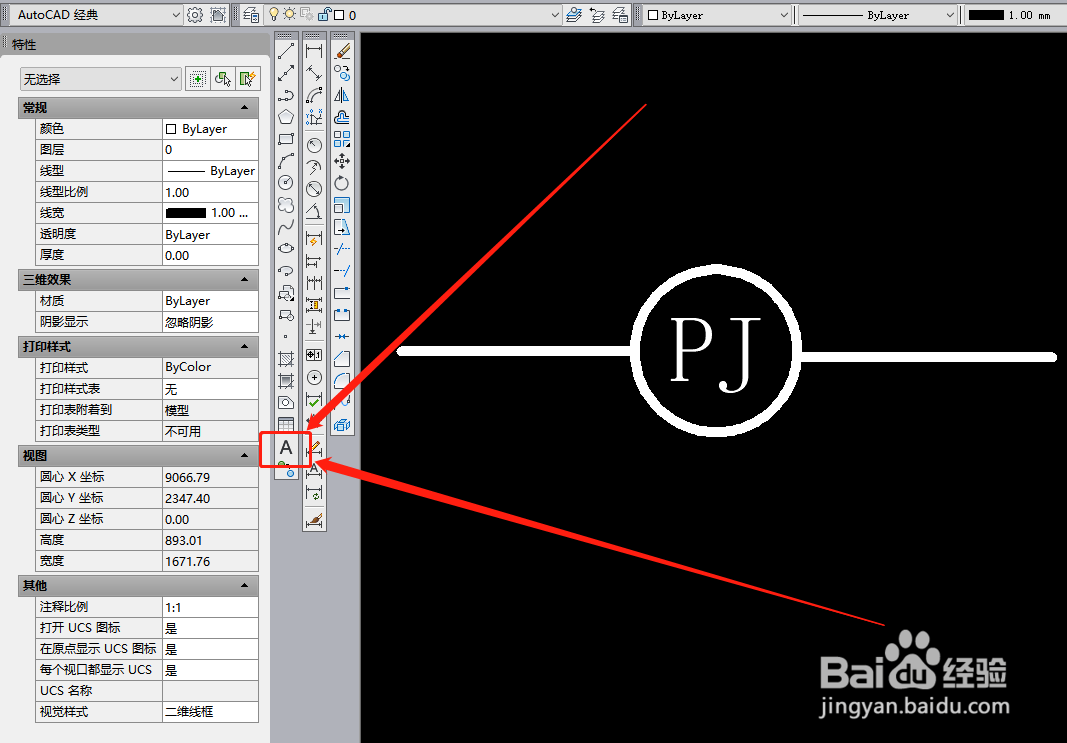This screenshot has width=1067, height=743.
Task: Select the Ellipse tool
Action: [286, 248]
